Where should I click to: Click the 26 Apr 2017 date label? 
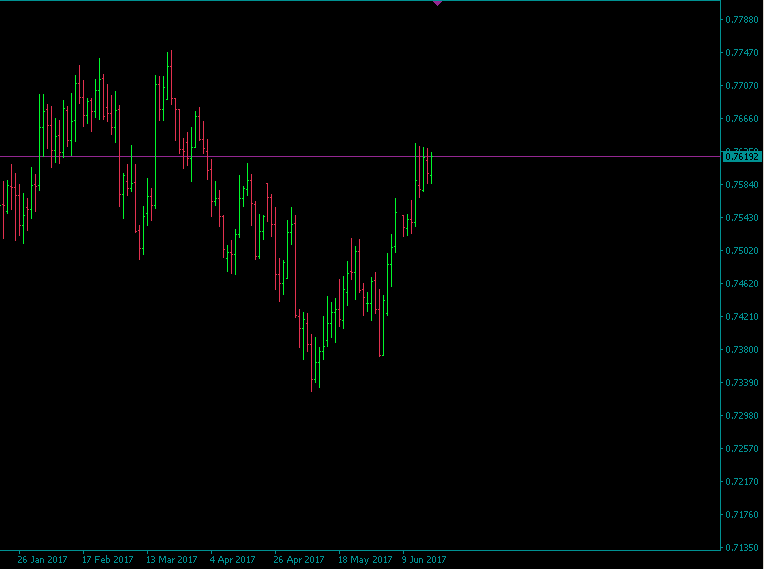[299, 560]
